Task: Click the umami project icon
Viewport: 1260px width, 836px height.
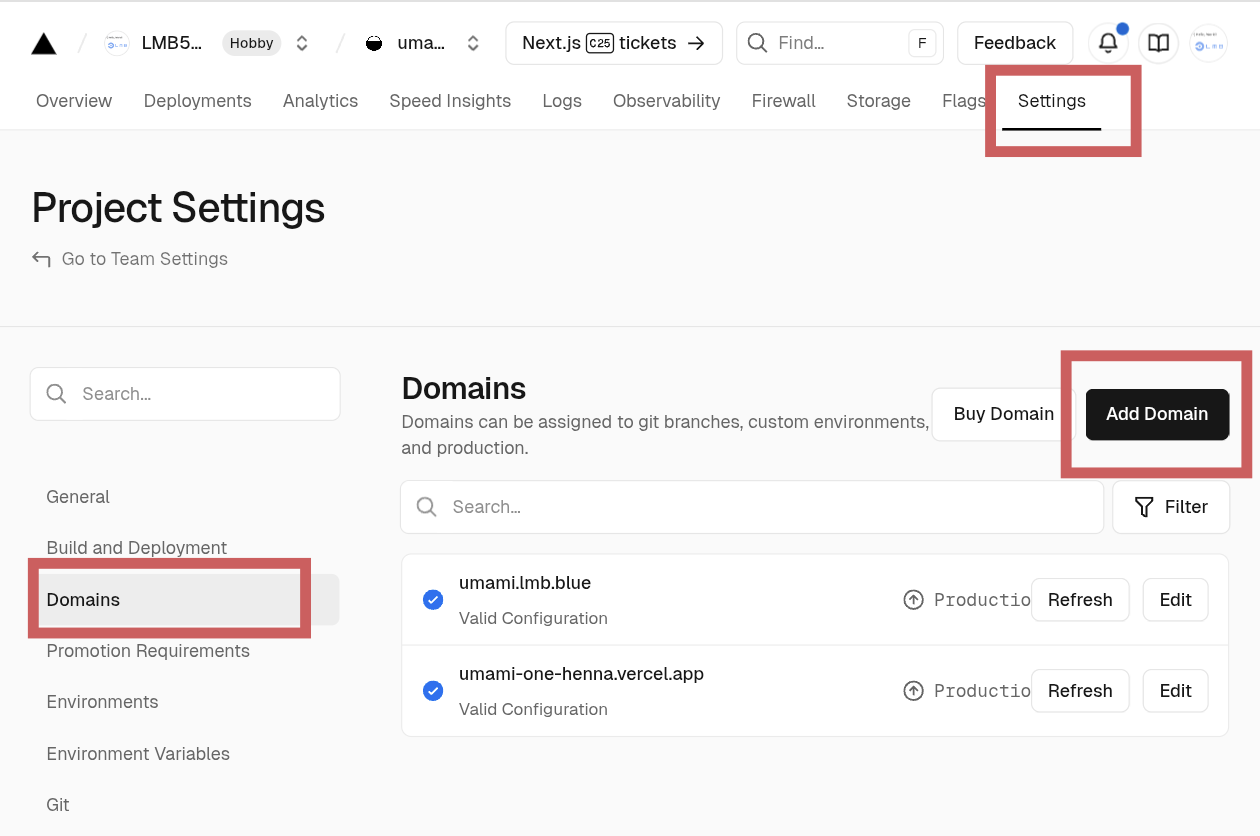Action: (x=374, y=43)
